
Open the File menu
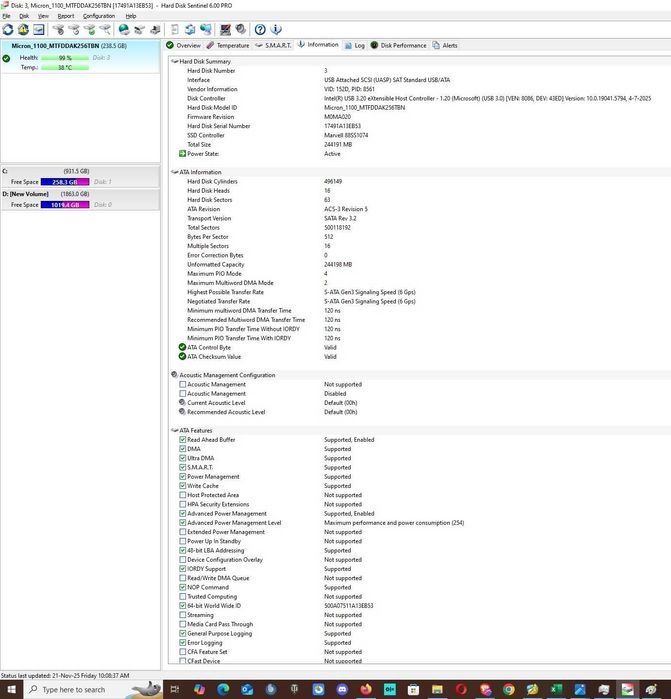pyautogui.click(x=6, y=16)
